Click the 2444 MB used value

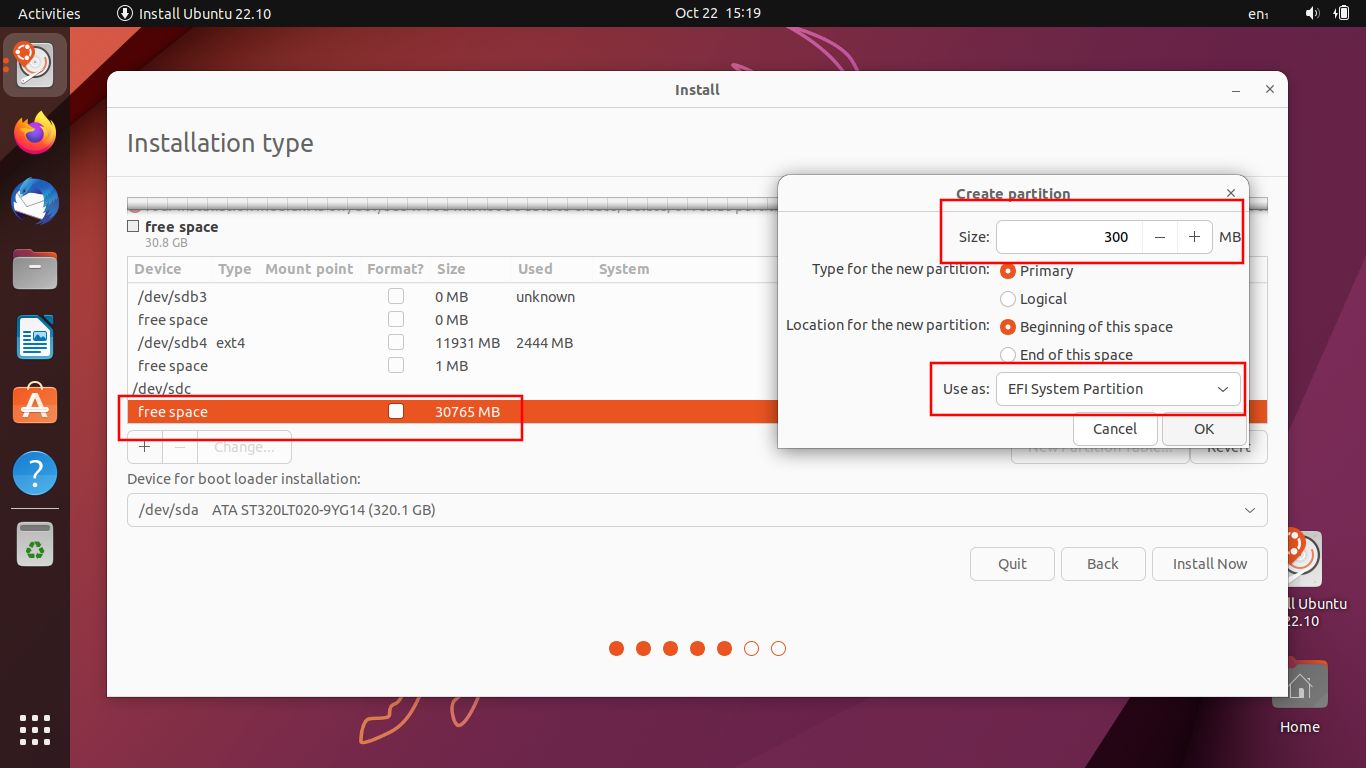(544, 343)
